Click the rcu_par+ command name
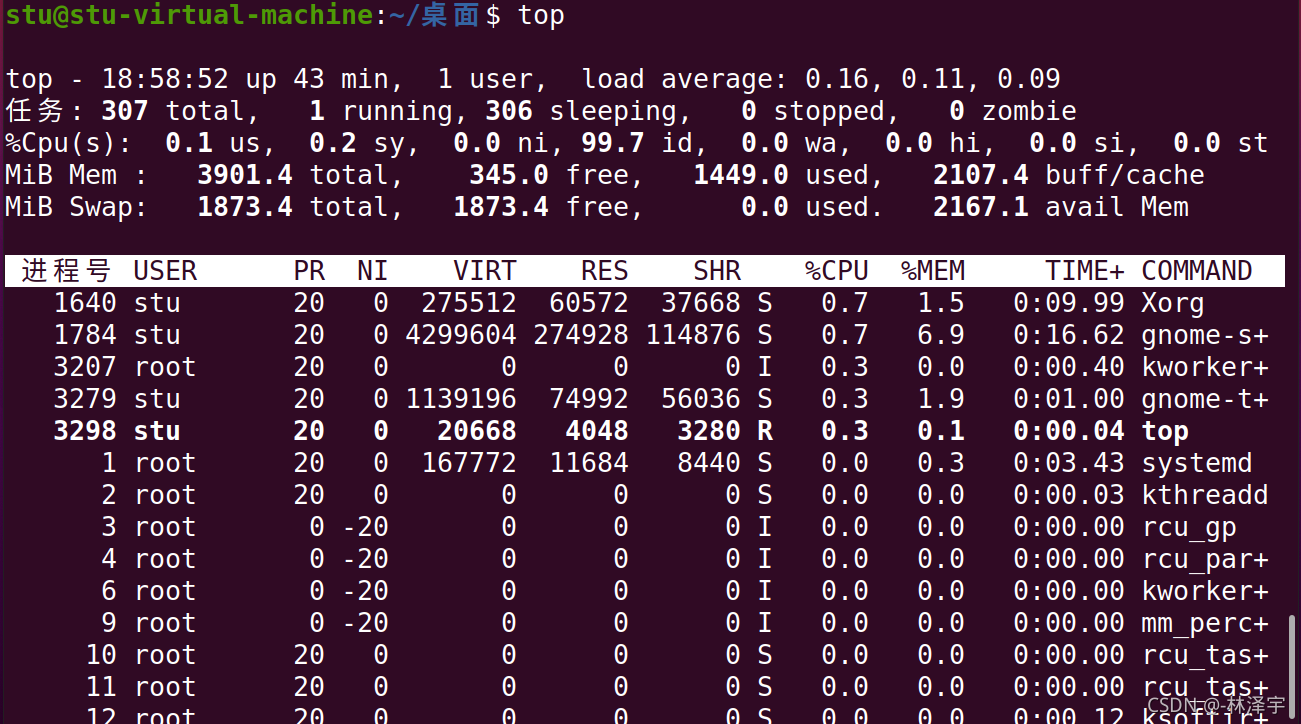1301x724 pixels. tap(1205, 559)
